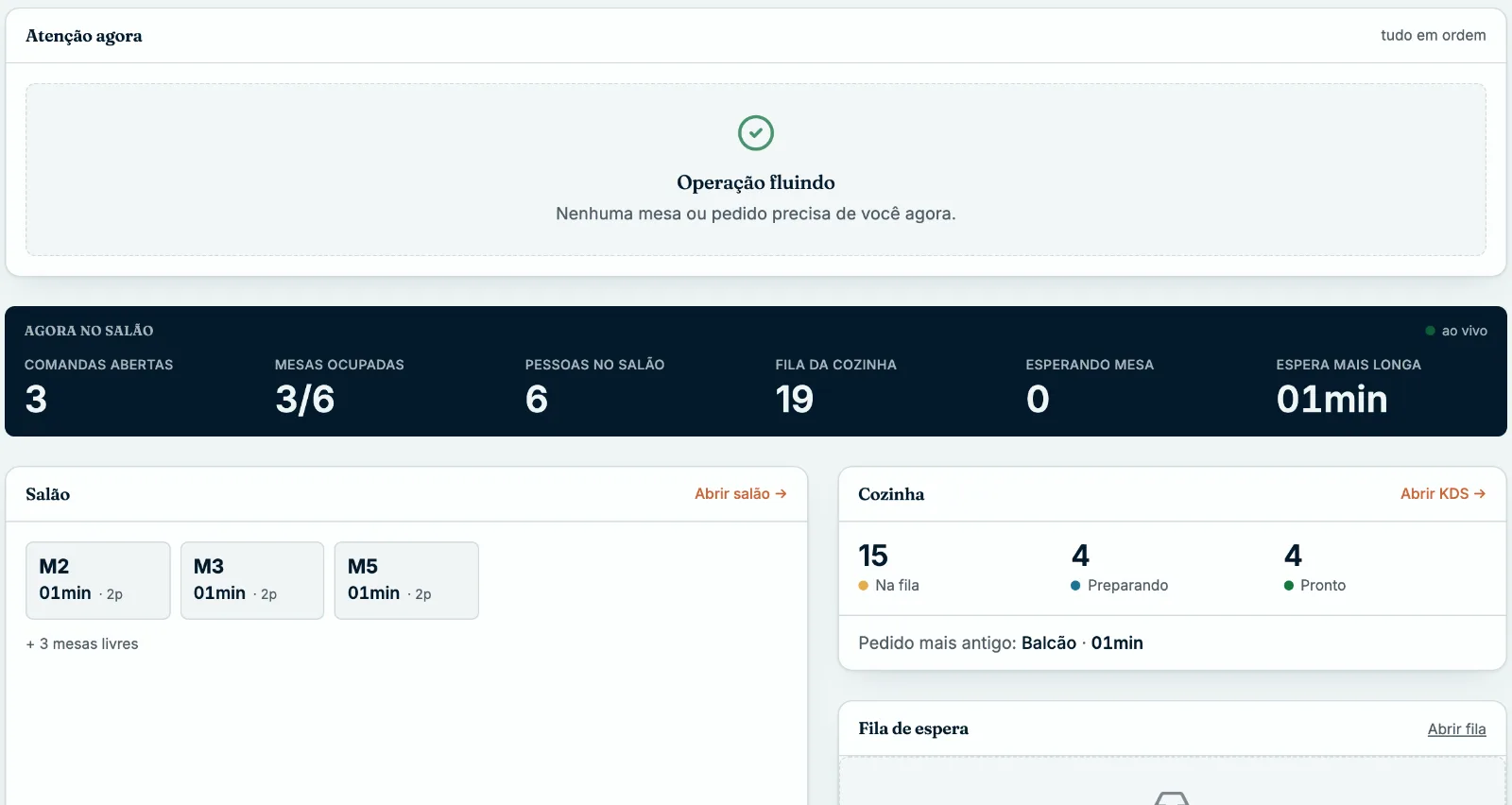This screenshot has height=805, width=1512.
Task: Click the blue 'Preparando' status dot
Action: 1075,586
